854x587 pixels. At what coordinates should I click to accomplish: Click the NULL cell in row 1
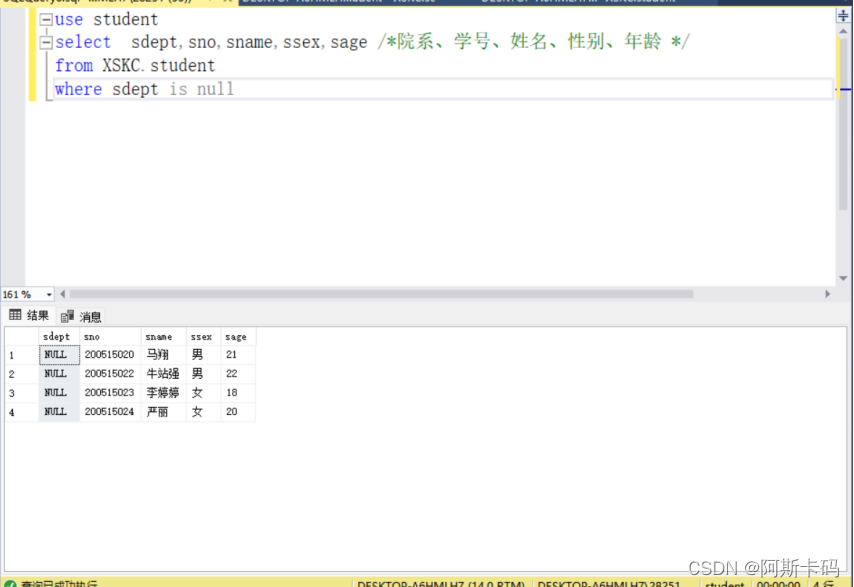[59, 355]
